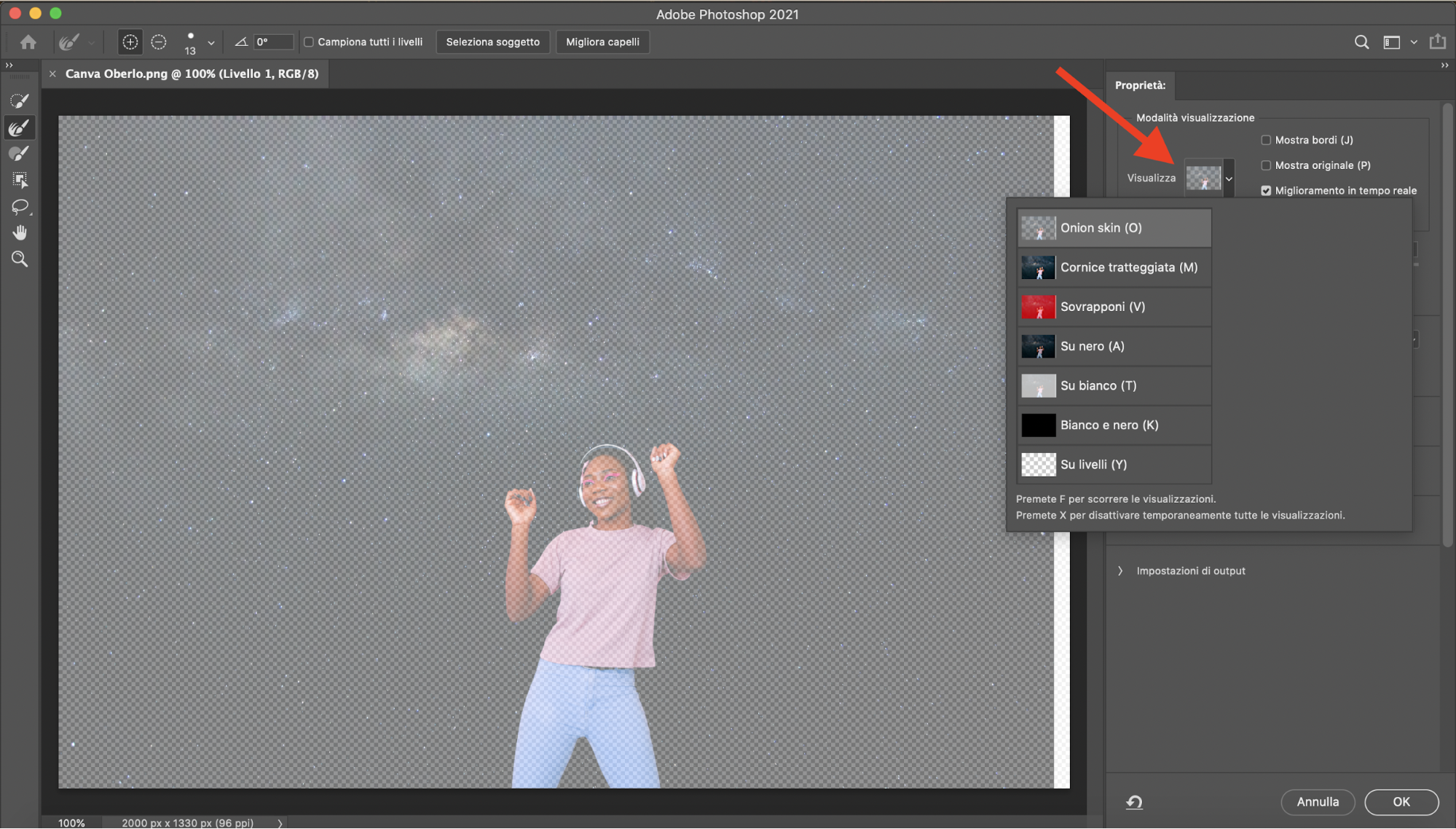
Task: Choose Cornice tratteggiata (M) view mode
Action: pyautogui.click(x=1114, y=267)
